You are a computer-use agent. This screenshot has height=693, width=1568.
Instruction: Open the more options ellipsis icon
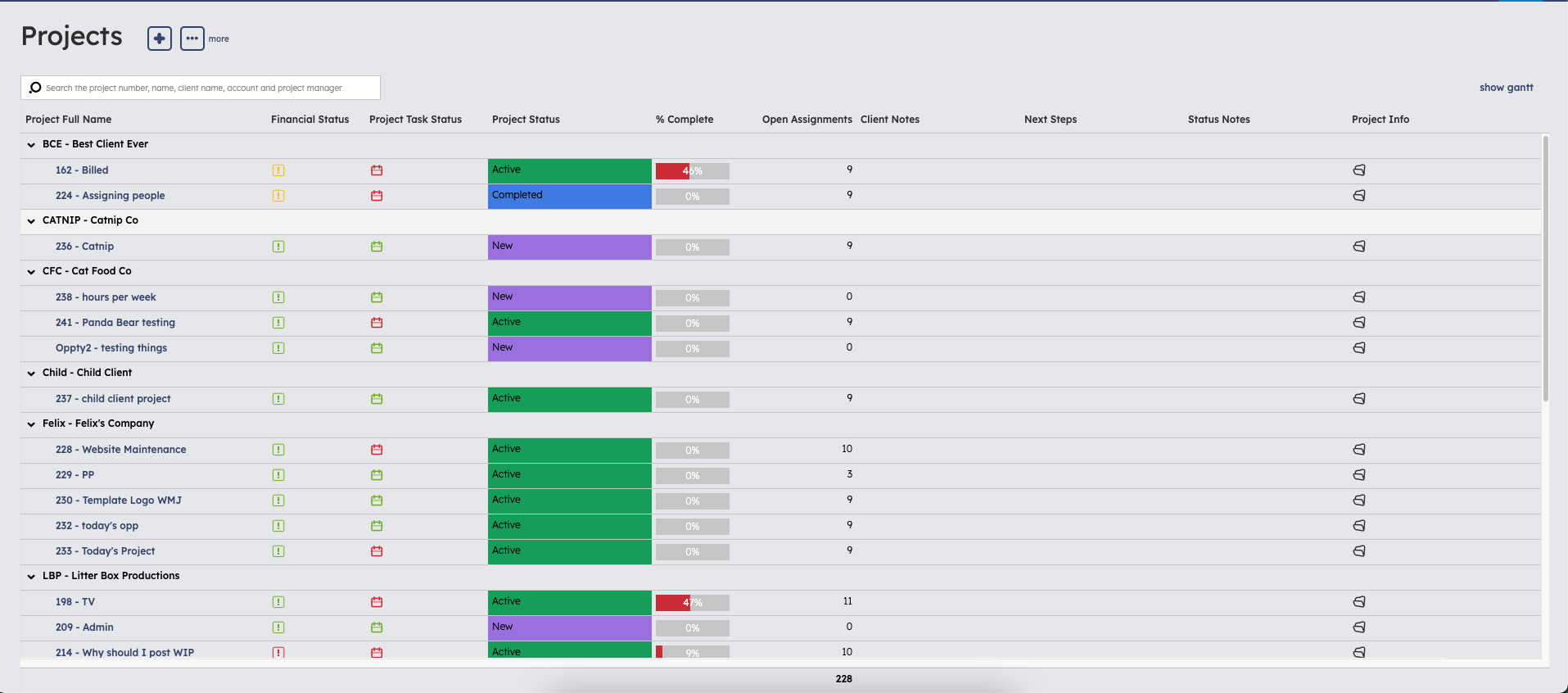click(192, 38)
